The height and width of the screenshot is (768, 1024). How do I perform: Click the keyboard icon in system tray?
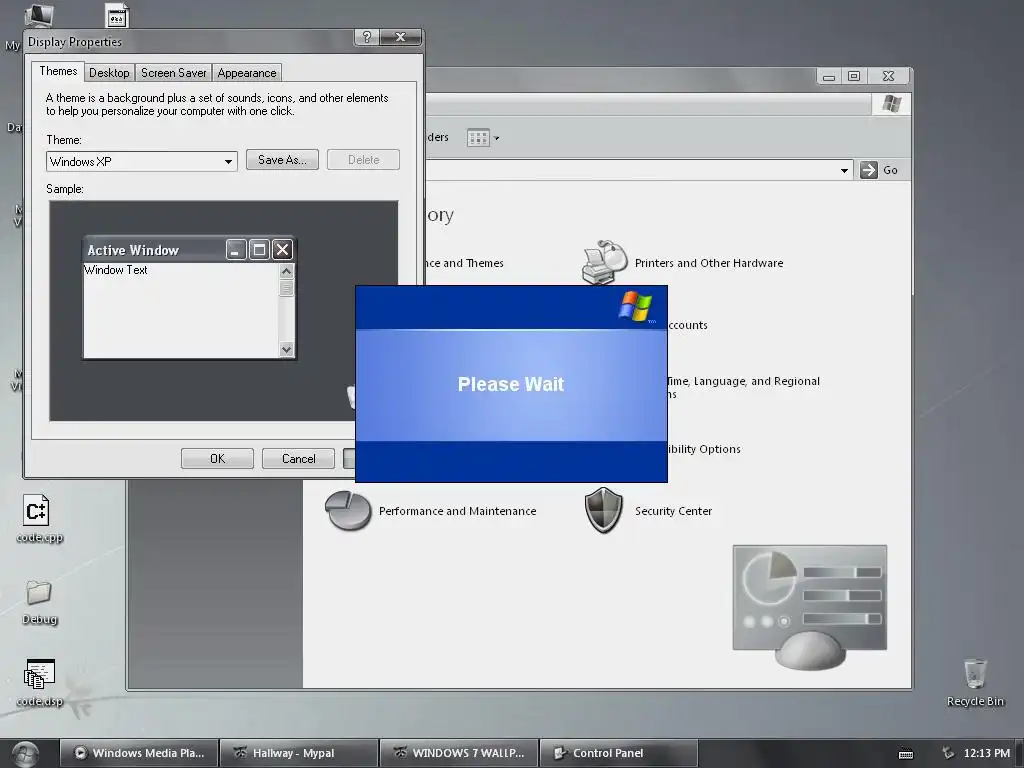(x=906, y=754)
